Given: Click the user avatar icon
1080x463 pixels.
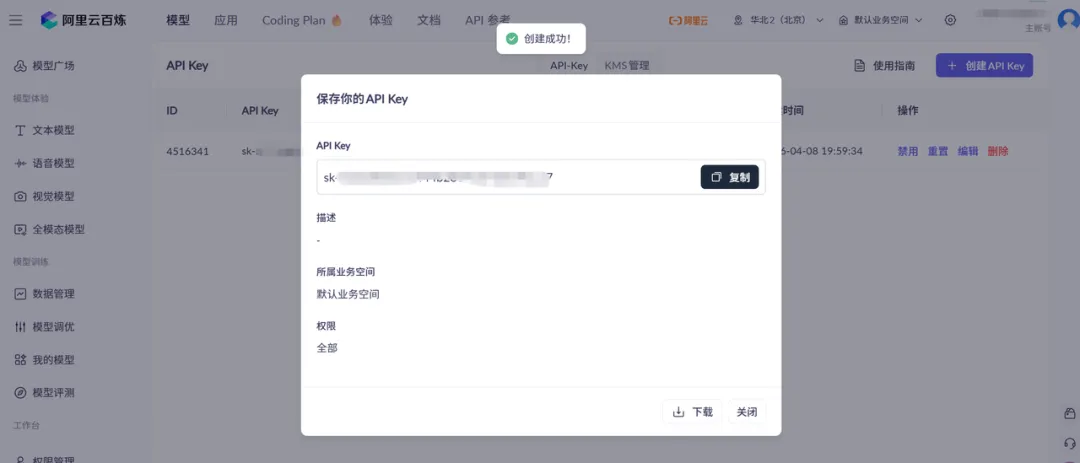Looking at the screenshot, I should click(x=1068, y=19).
